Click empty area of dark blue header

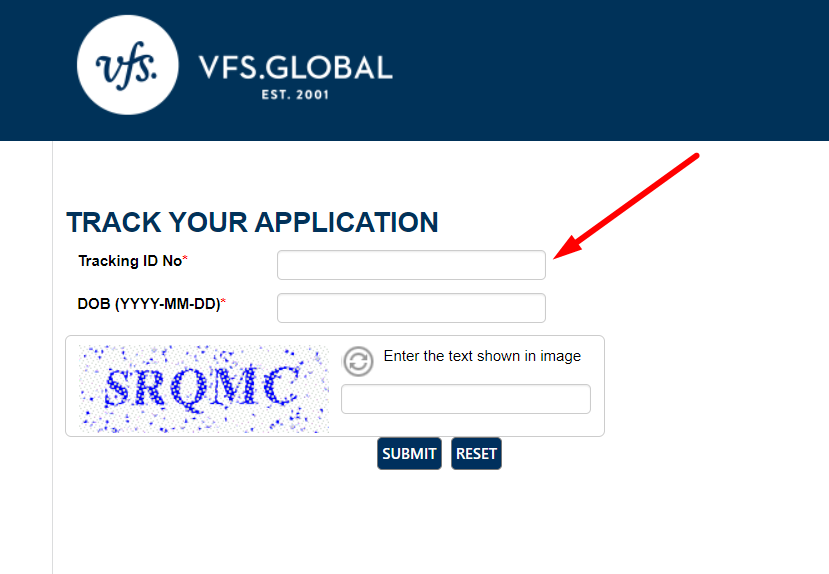pyautogui.click(x=608, y=69)
